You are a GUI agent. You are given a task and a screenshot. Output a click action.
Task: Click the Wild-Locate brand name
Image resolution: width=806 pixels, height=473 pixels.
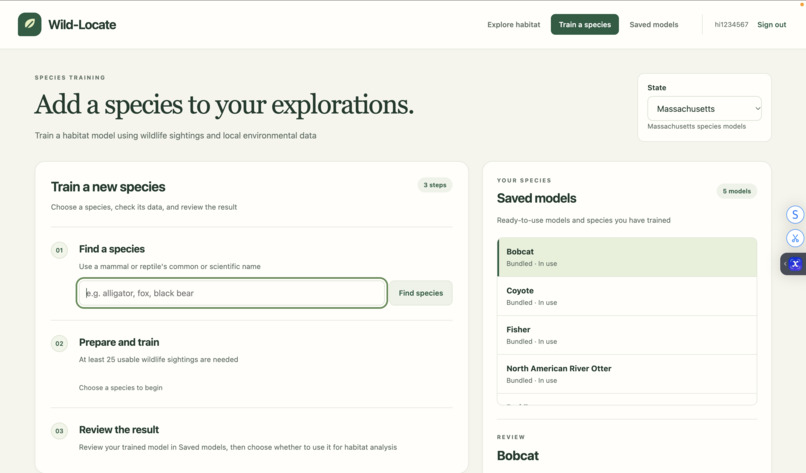tap(82, 25)
